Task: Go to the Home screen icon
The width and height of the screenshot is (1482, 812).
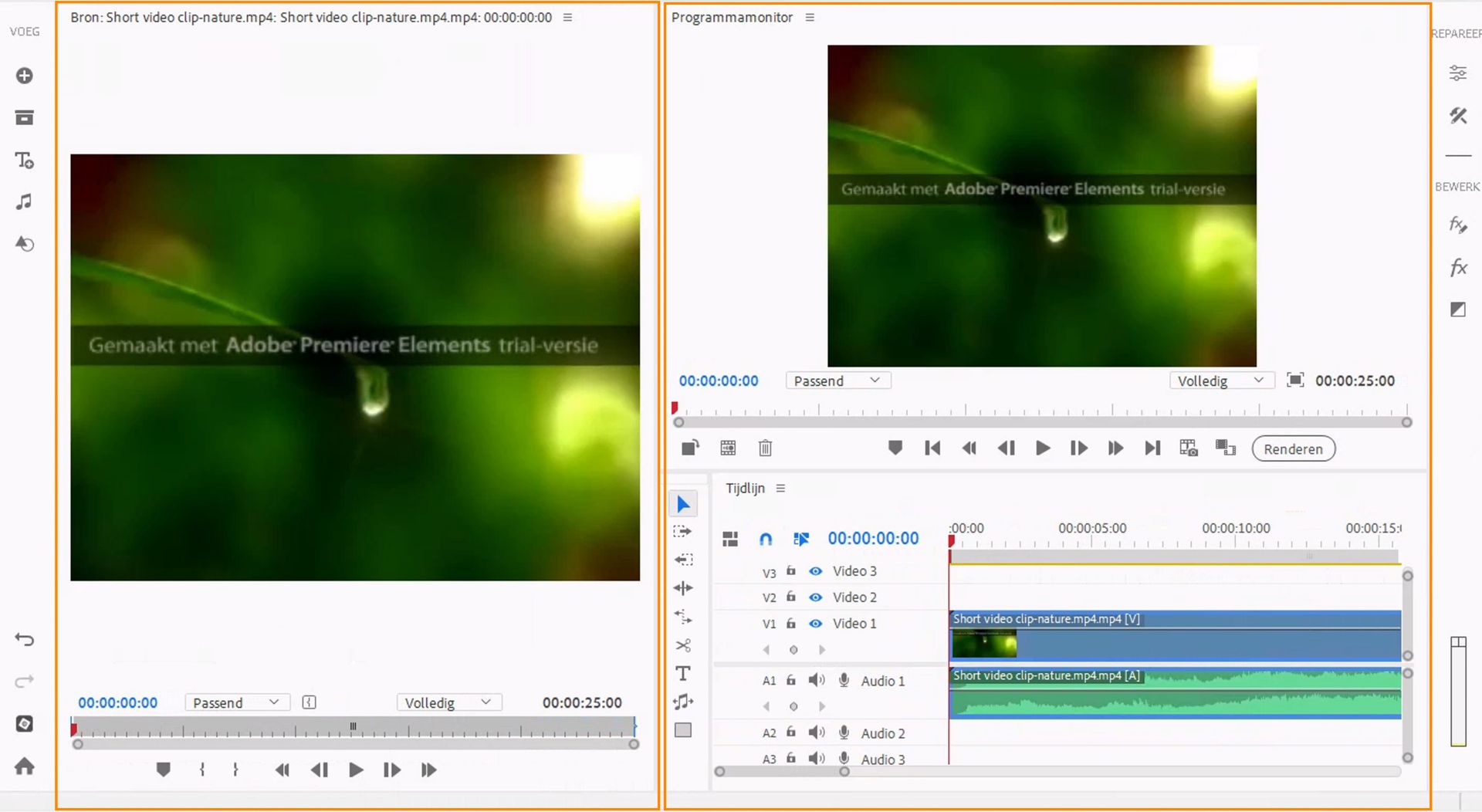Action: [x=25, y=766]
